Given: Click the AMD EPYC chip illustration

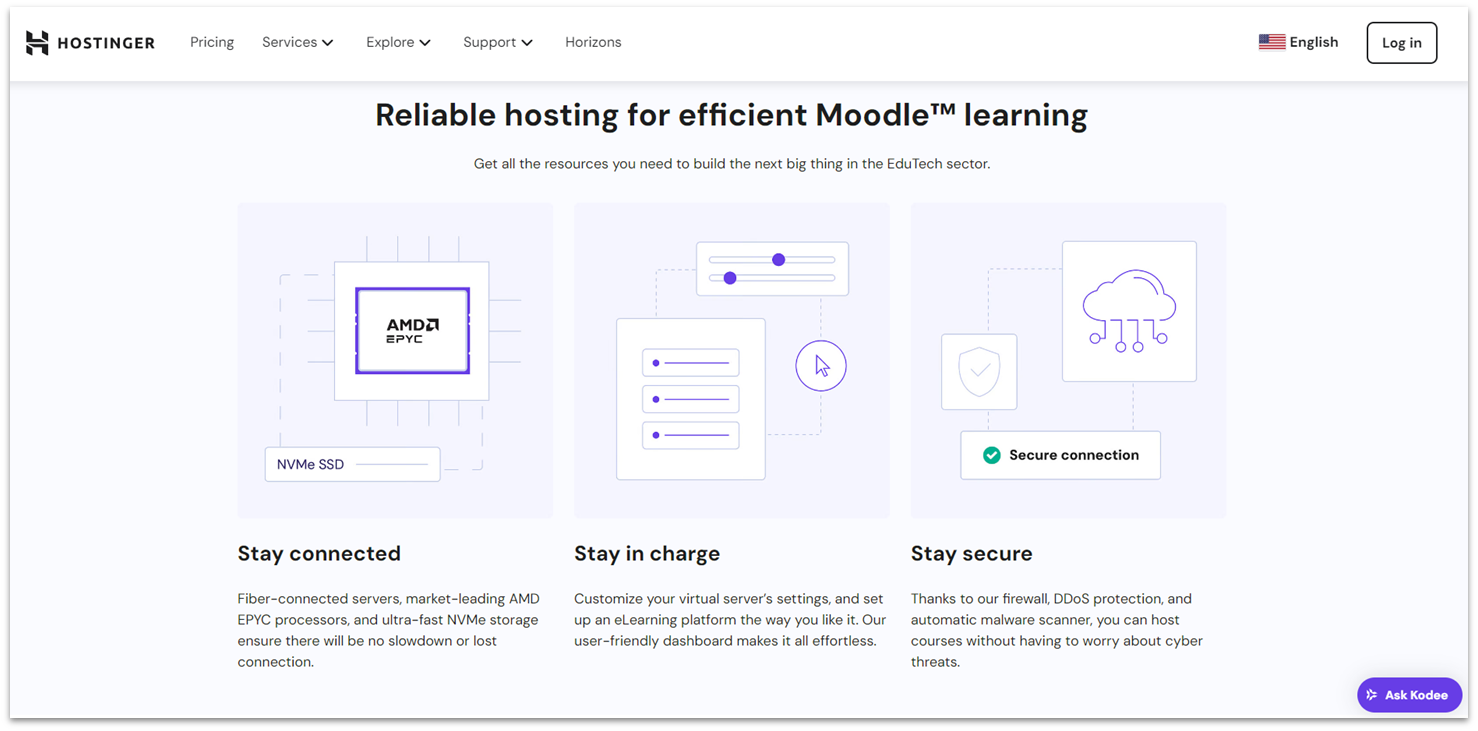Looking at the screenshot, I should click(x=412, y=331).
